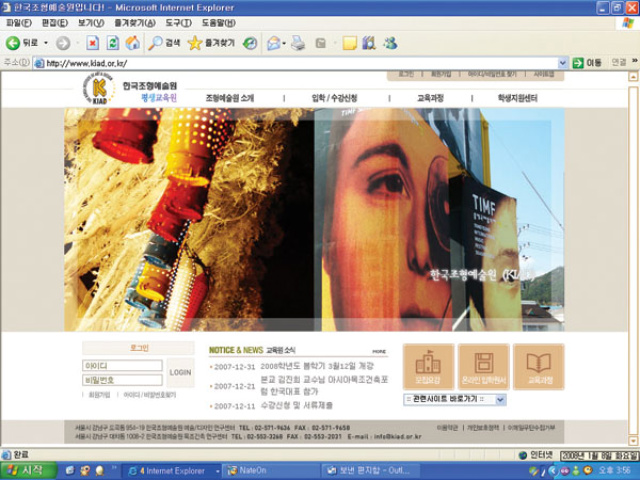The height and width of the screenshot is (480, 640).
Task: Expand the Internet Explorer taskbar group arrow
Action: pos(218,471)
